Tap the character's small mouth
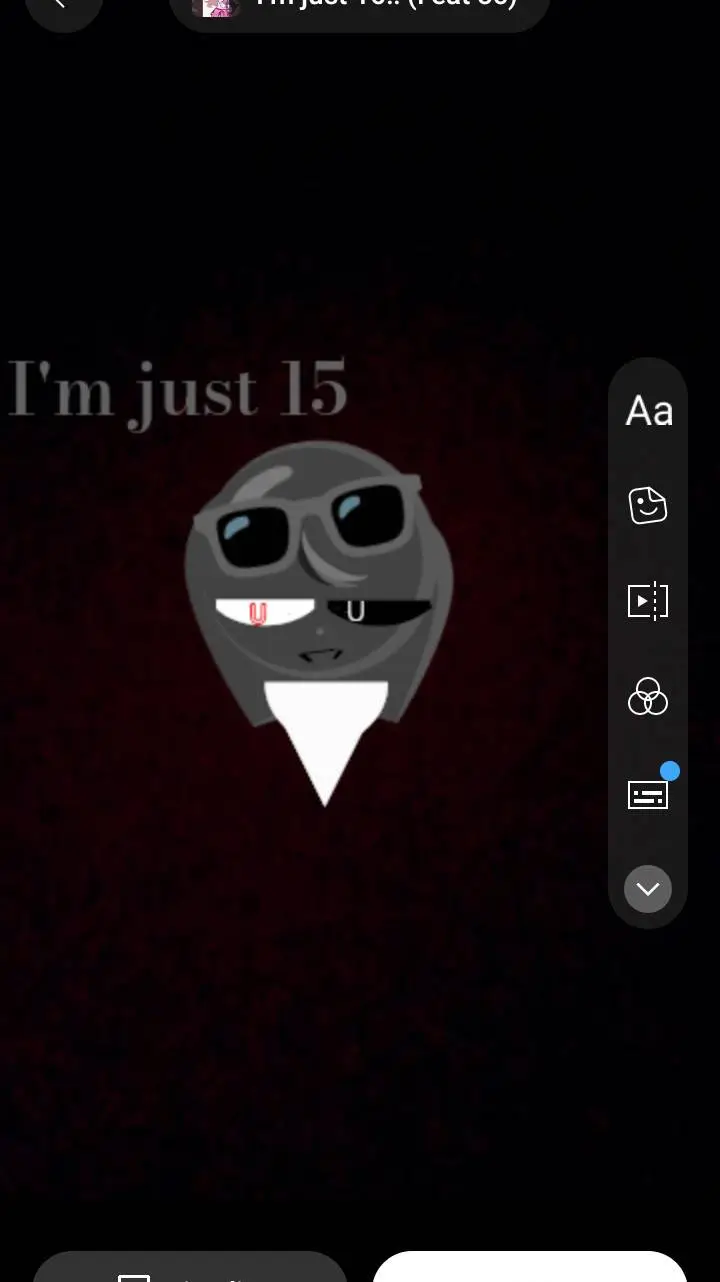Screen dimensions: 720x1282 (x=320, y=655)
